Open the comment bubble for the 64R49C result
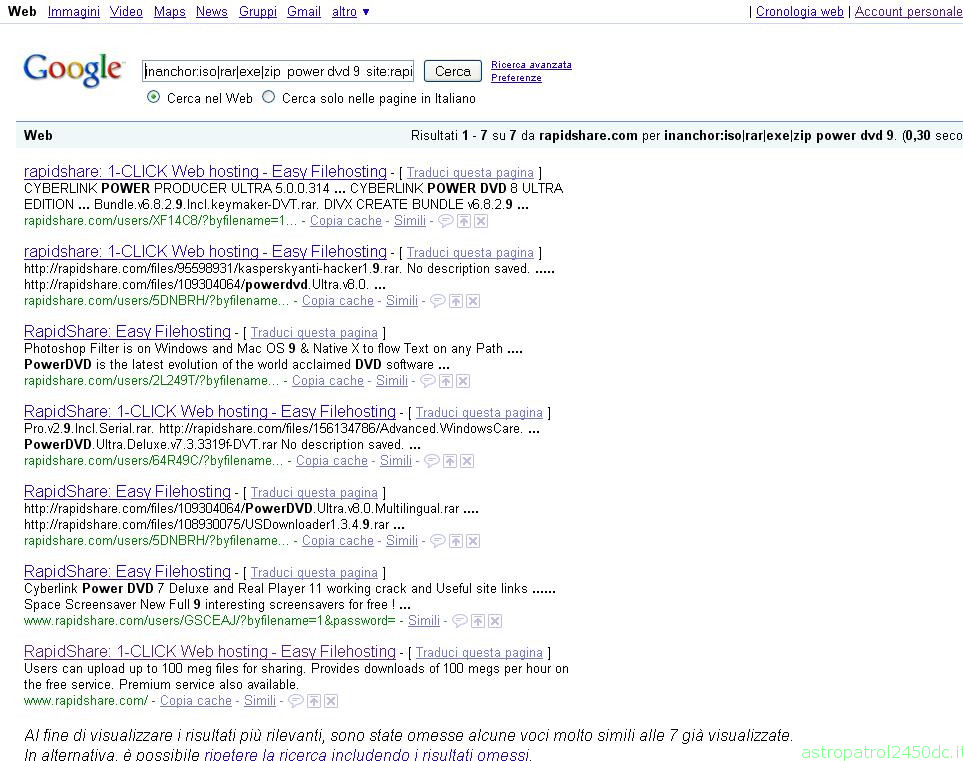The height and width of the screenshot is (761, 963). click(x=432, y=461)
